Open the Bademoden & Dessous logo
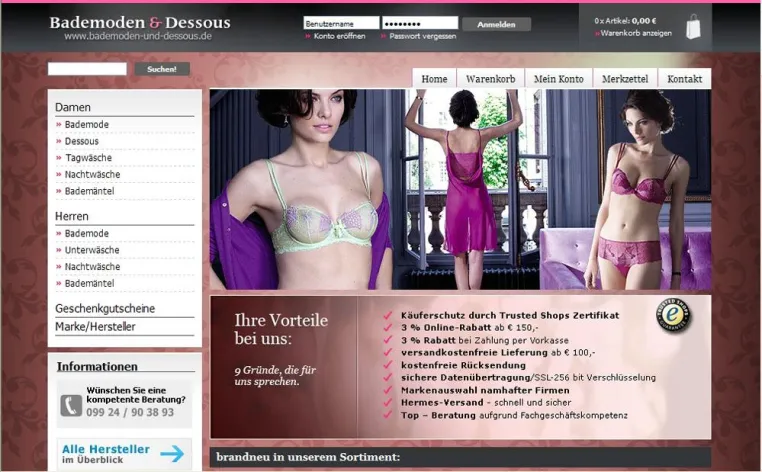Viewport: 762px width, 472px height. pos(140,22)
